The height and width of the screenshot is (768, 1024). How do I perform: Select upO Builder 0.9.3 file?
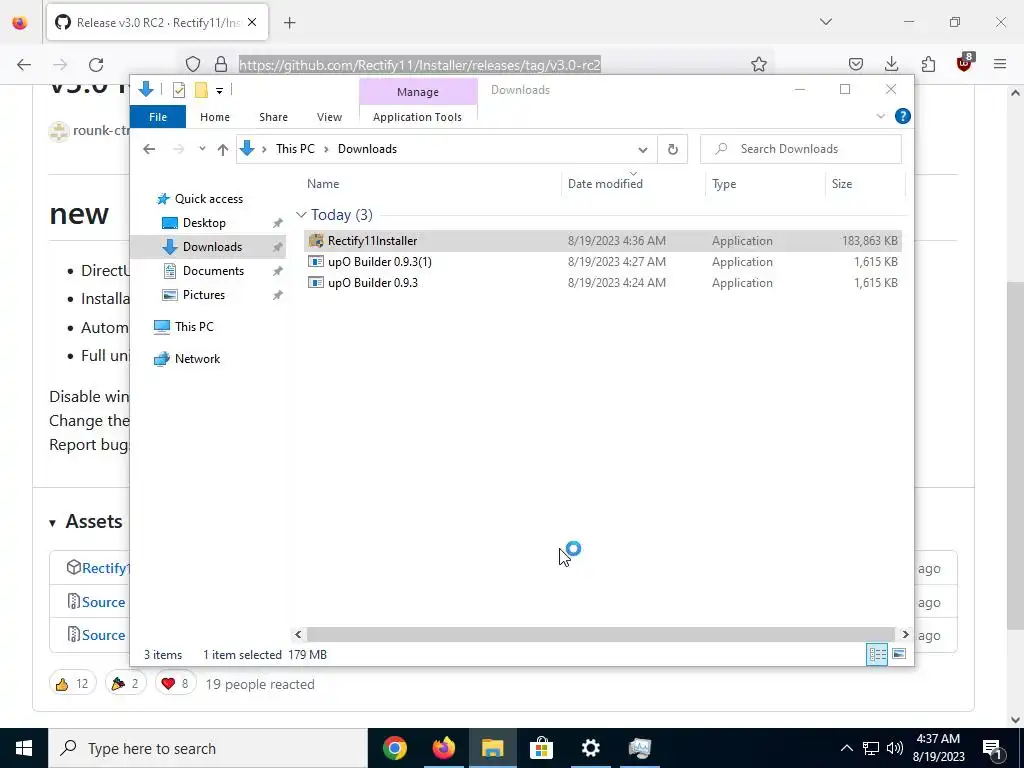tap(602, 283)
